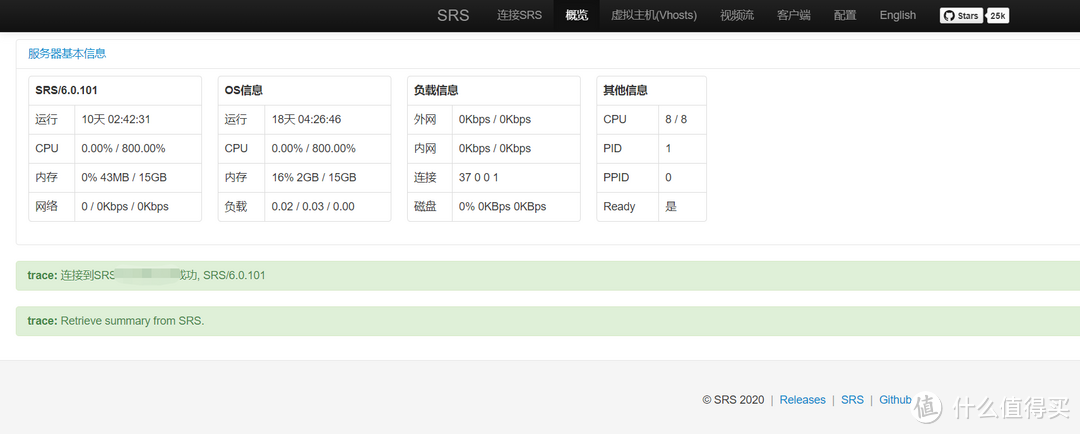This screenshot has height=434, width=1080.
Task: Open the Github footer link
Action: click(895, 400)
